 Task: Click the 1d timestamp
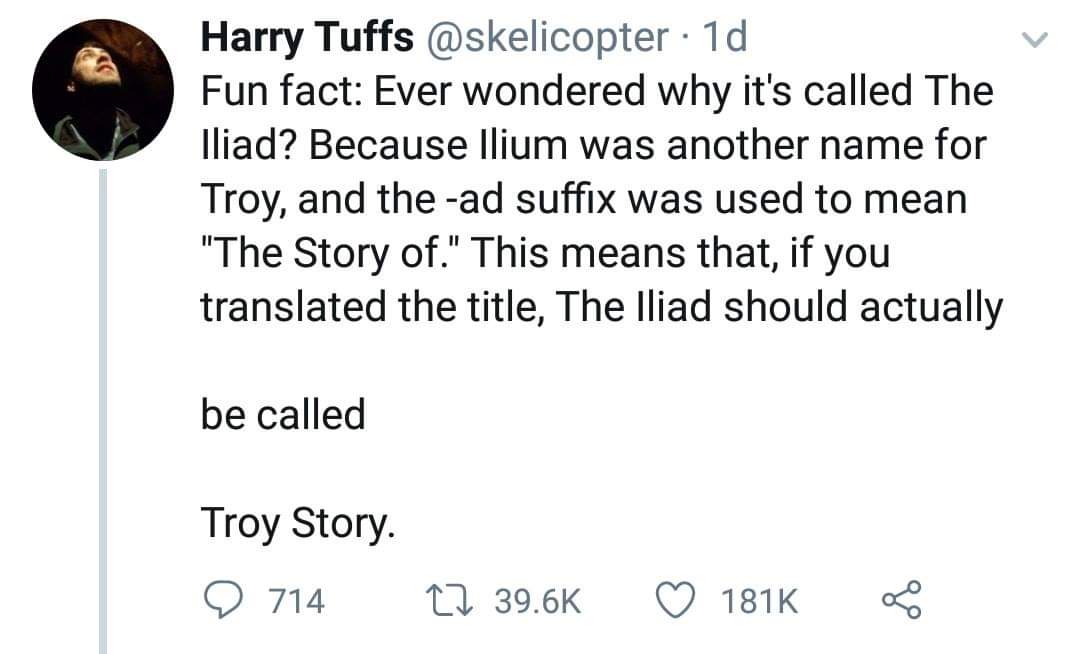point(725,37)
